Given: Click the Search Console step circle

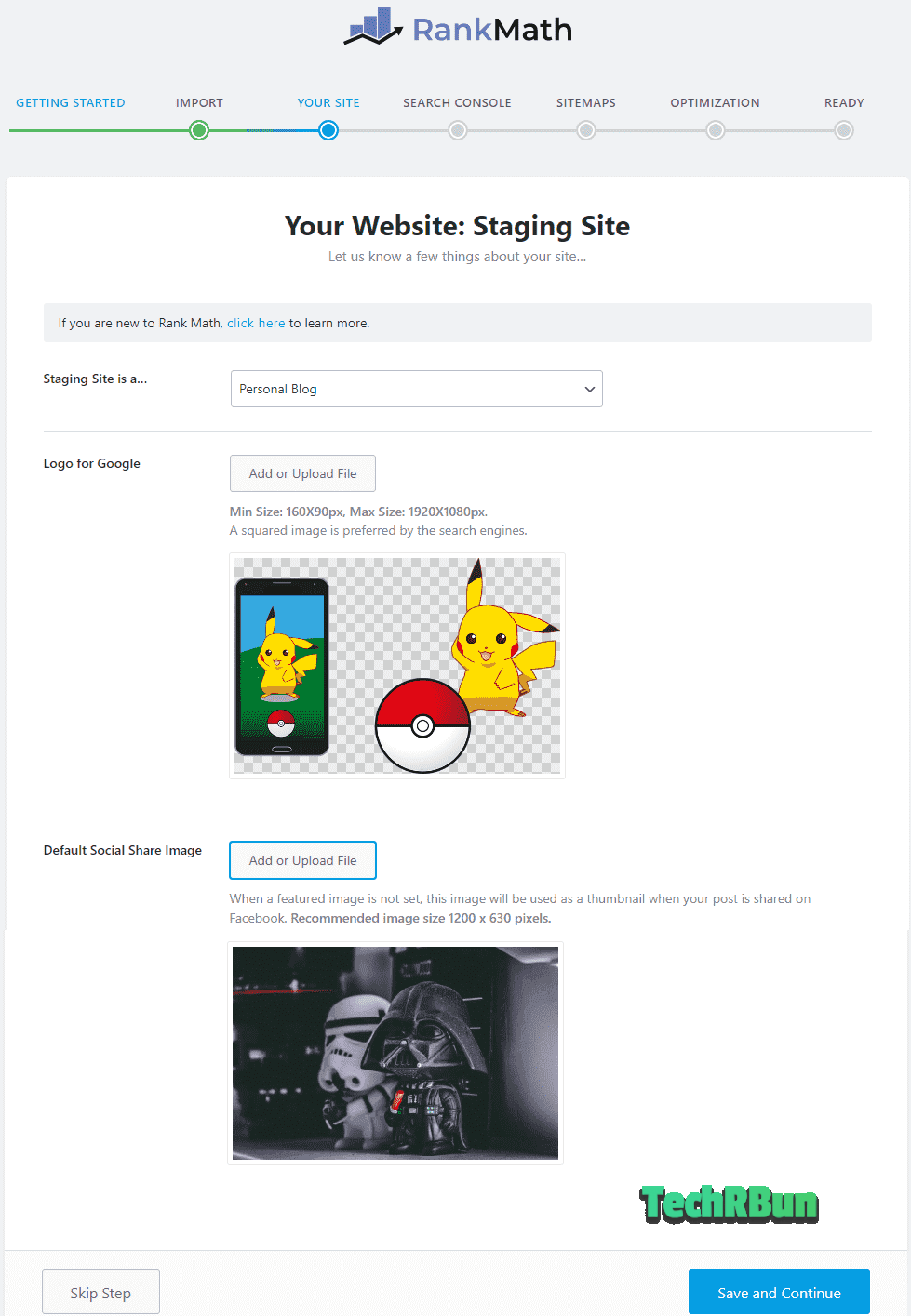Looking at the screenshot, I should click(457, 130).
